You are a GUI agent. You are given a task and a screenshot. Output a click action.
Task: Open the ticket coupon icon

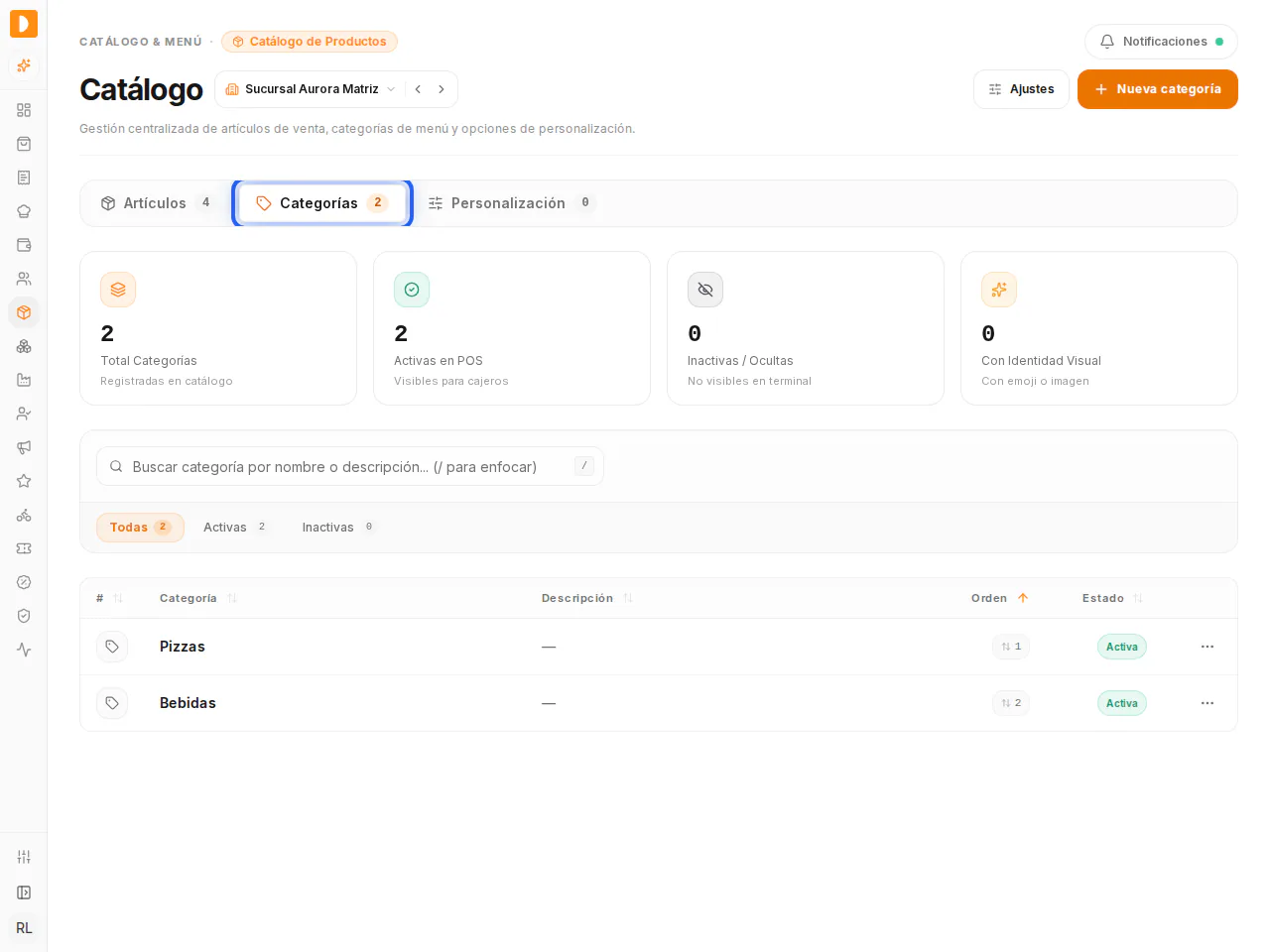click(24, 548)
